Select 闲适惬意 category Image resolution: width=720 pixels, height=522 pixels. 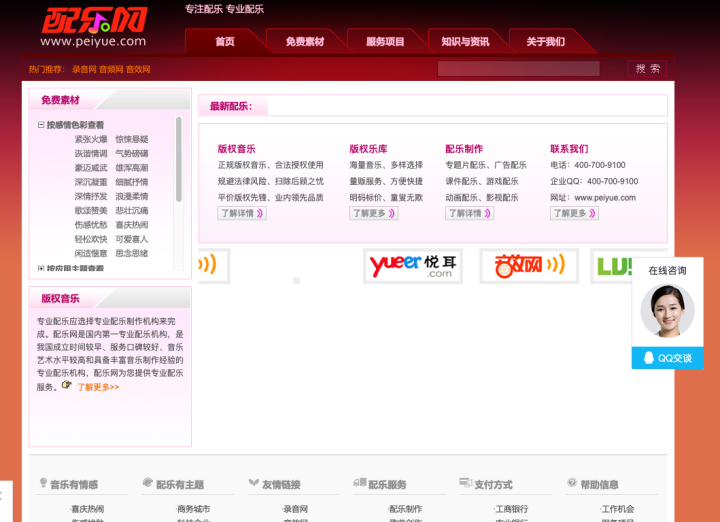[91, 253]
